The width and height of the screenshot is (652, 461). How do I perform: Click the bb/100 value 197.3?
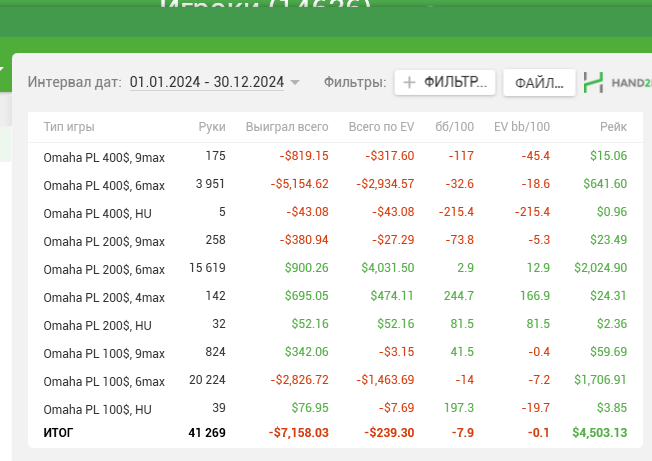tap(459, 407)
